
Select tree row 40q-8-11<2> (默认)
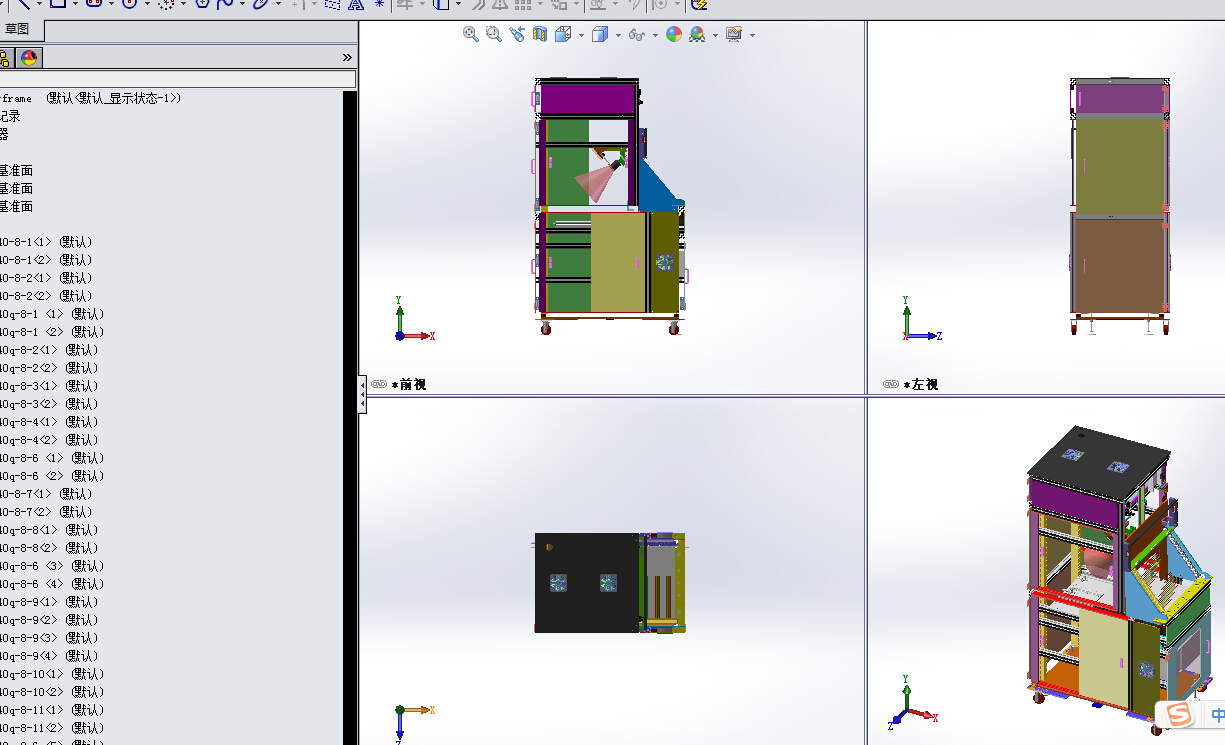[x=52, y=728]
